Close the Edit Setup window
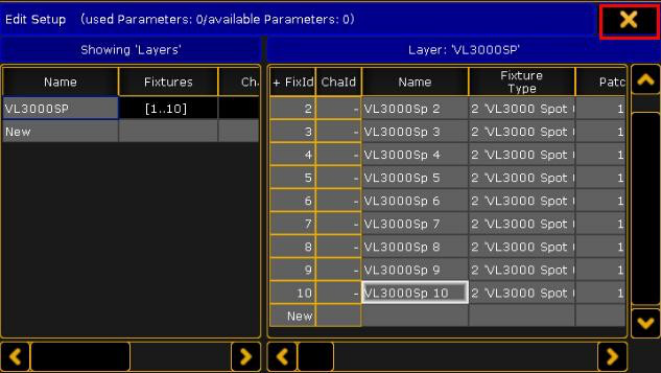The width and height of the screenshot is (661, 373). pyautogui.click(x=629, y=20)
